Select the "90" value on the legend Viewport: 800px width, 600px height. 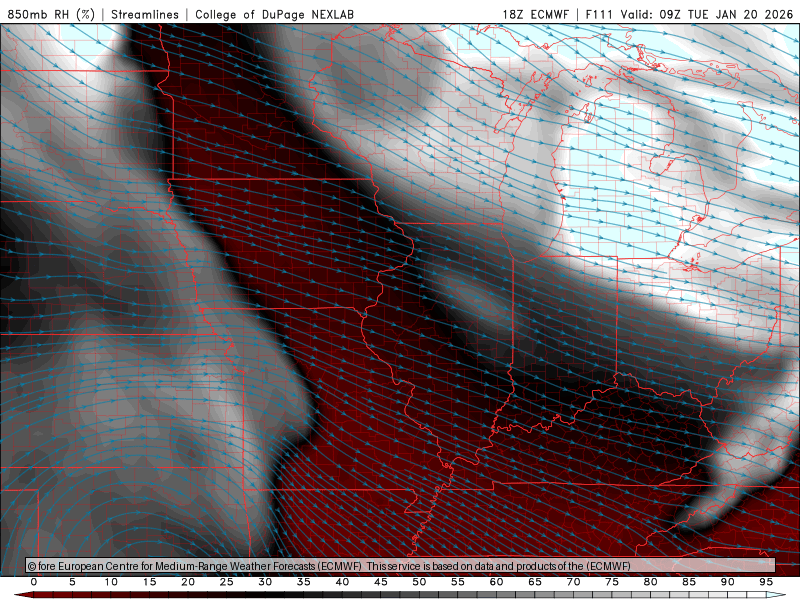(727, 582)
